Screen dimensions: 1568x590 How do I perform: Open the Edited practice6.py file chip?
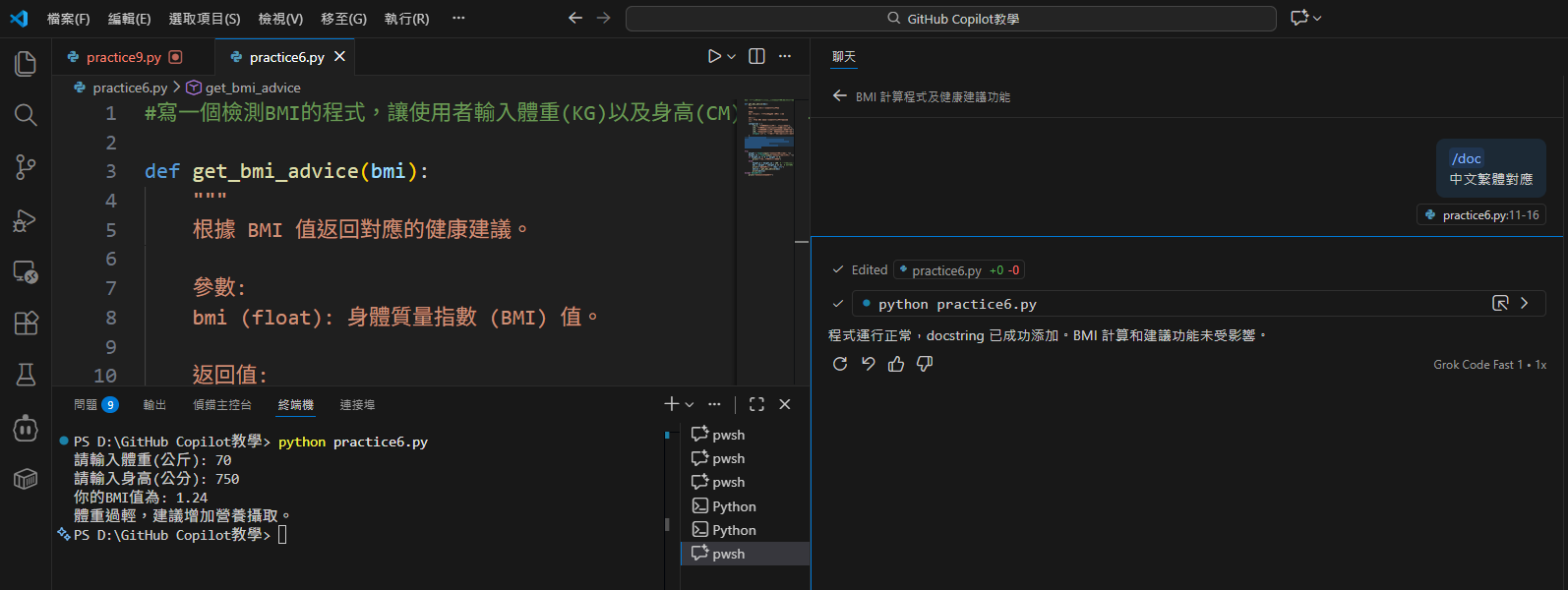tap(959, 269)
